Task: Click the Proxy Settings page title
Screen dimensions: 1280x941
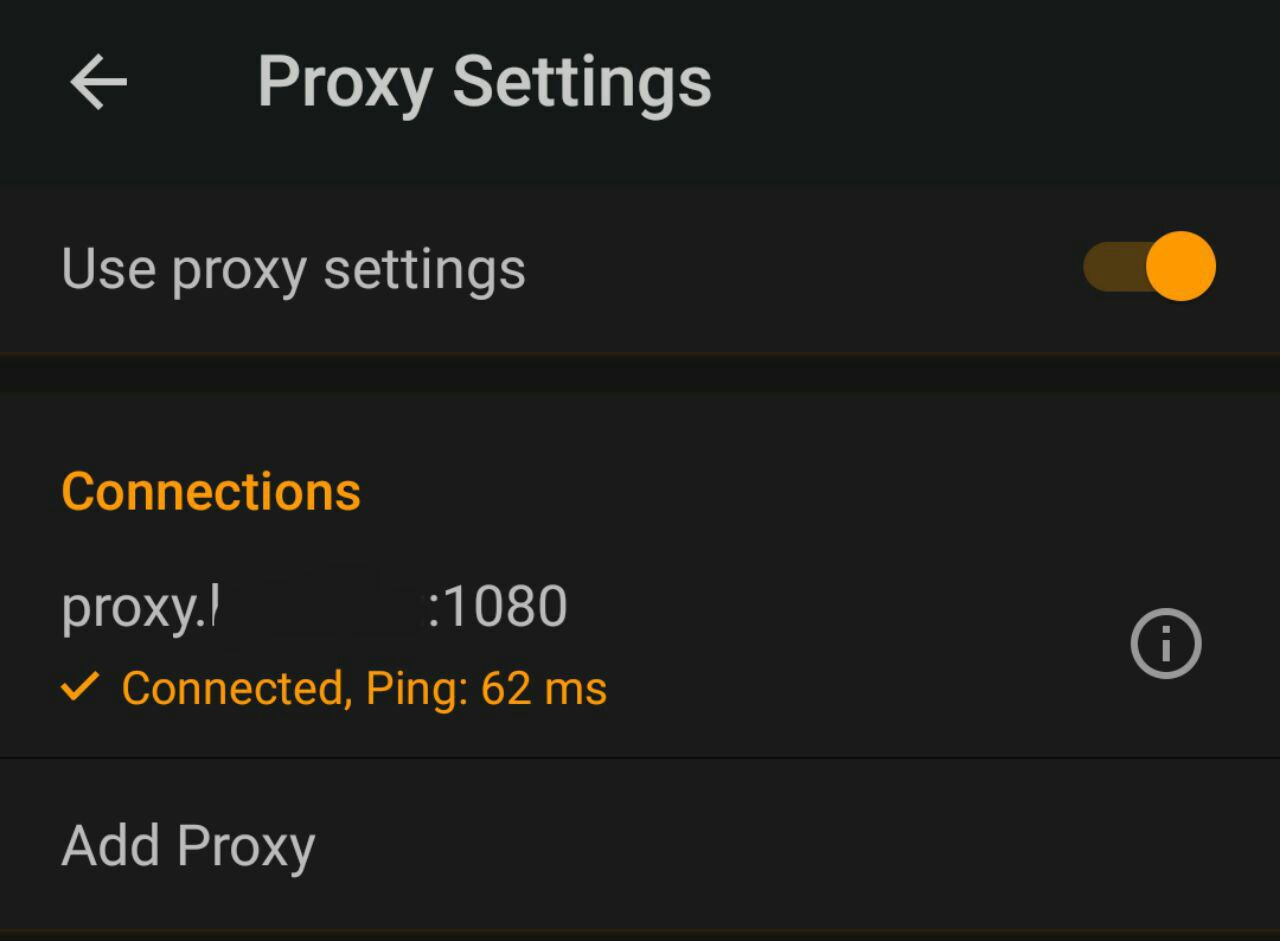Action: click(484, 82)
